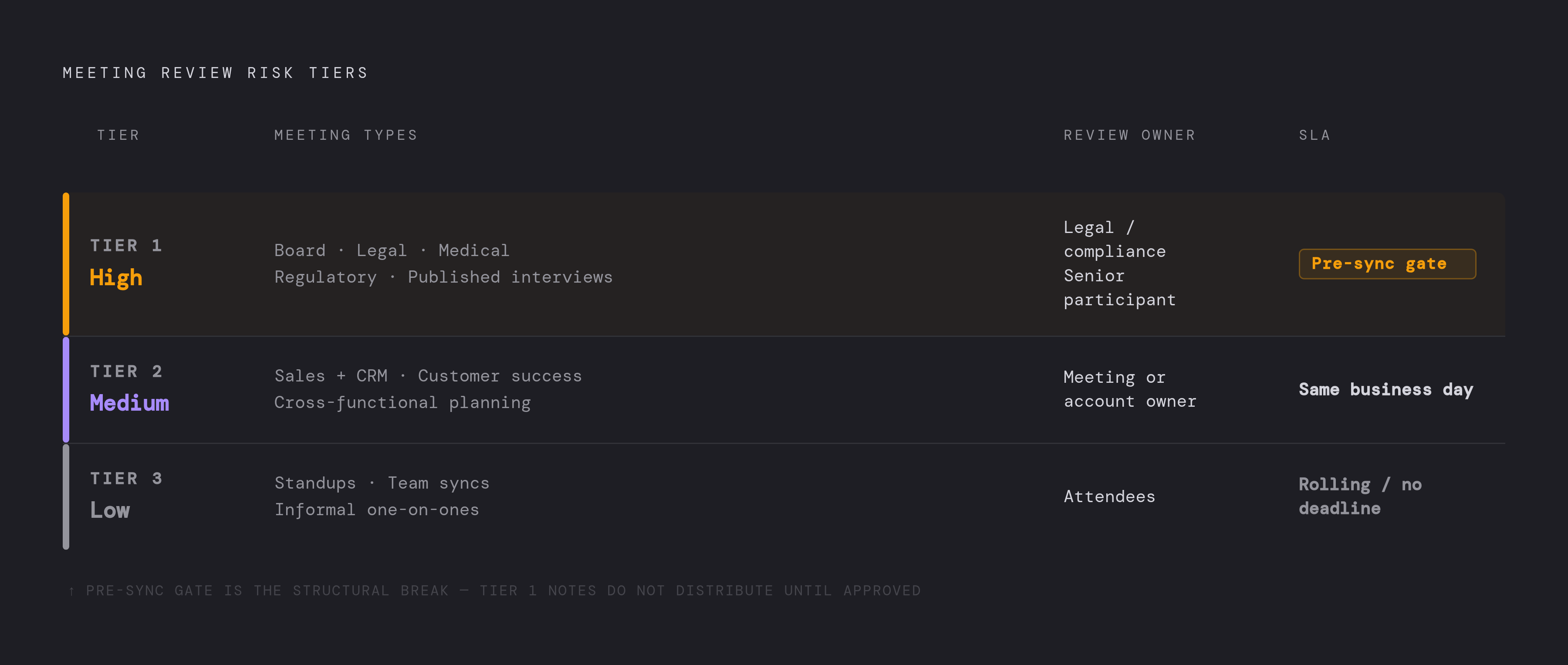Click the purple Tier 2 accent bar
The width and height of the screenshot is (1568, 665).
tap(66, 389)
